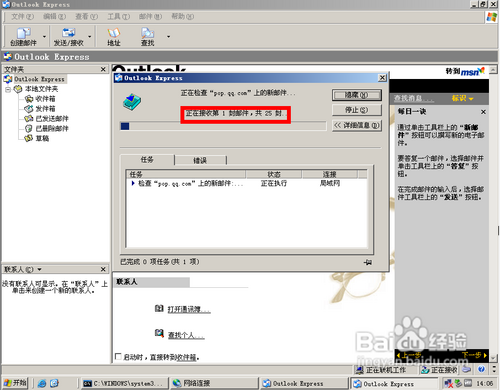500x390 pixels.
Task: Open the 收件箱 inbox folder
Action: pos(45,99)
